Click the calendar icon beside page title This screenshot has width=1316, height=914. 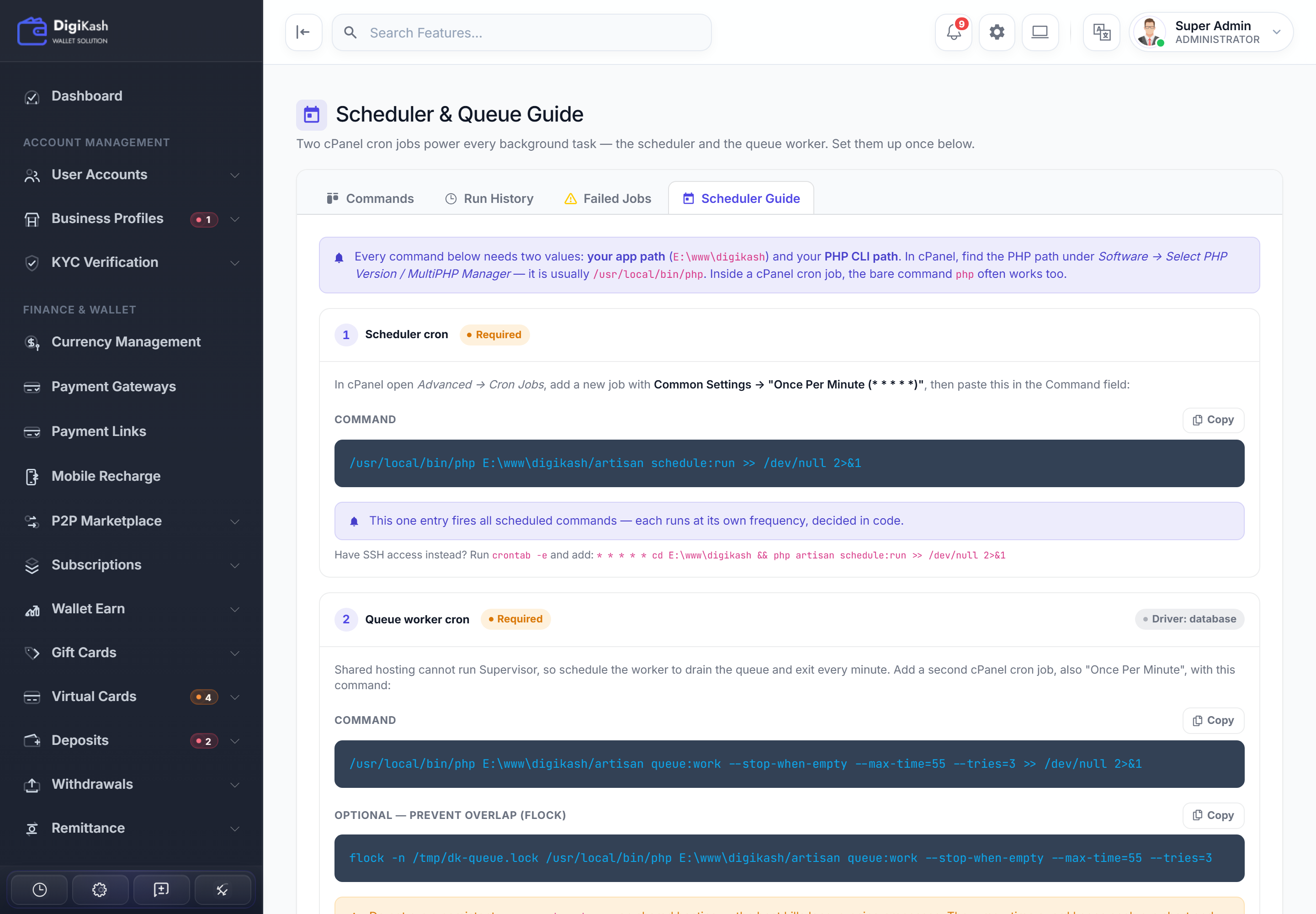click(312, 115)
